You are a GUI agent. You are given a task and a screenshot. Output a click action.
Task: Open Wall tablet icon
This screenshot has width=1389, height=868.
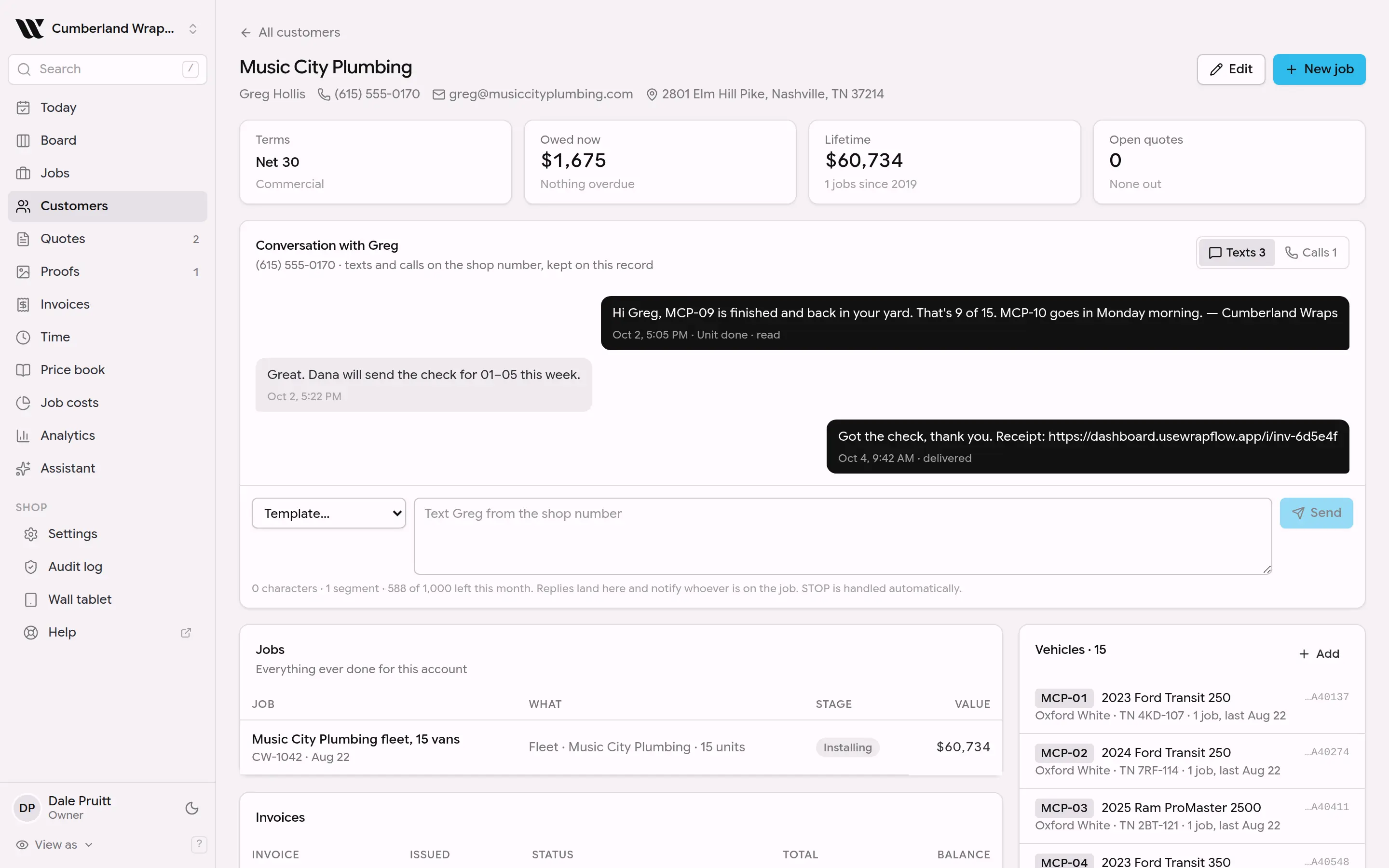pyautogui.click(x=31, y=599)
